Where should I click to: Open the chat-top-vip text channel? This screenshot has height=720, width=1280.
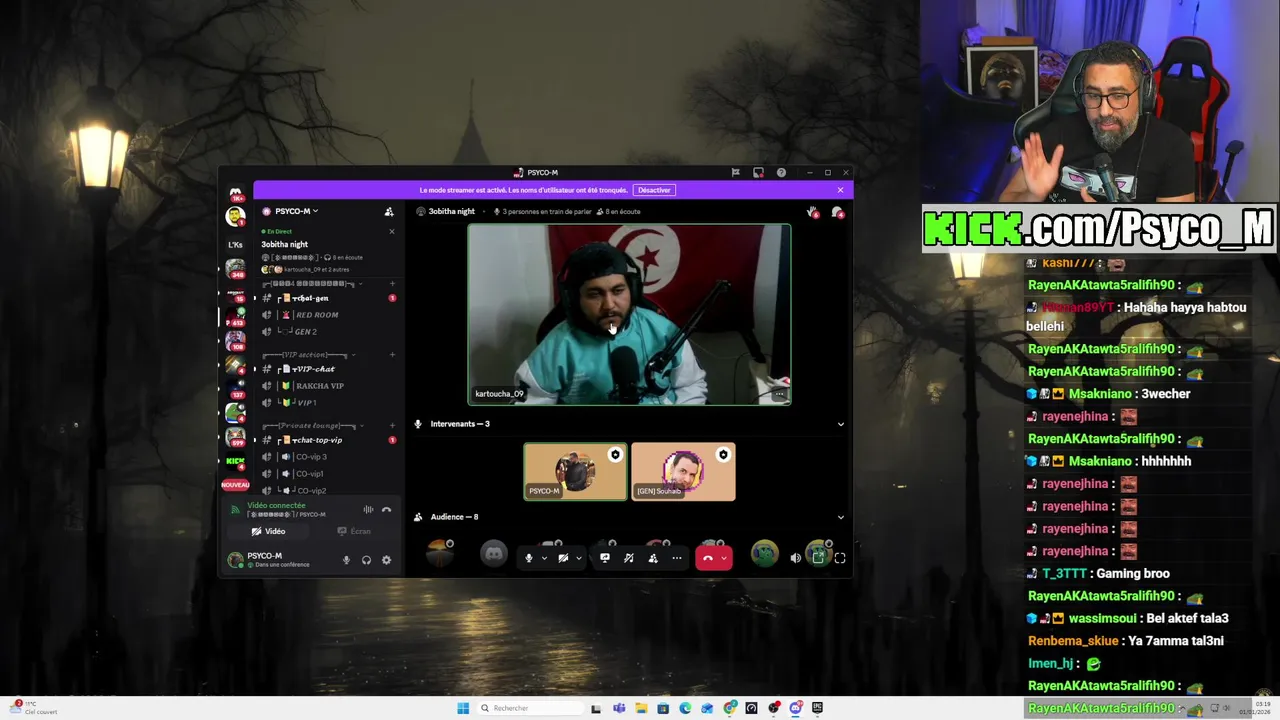pyautogui.click(x=330, y=440)
